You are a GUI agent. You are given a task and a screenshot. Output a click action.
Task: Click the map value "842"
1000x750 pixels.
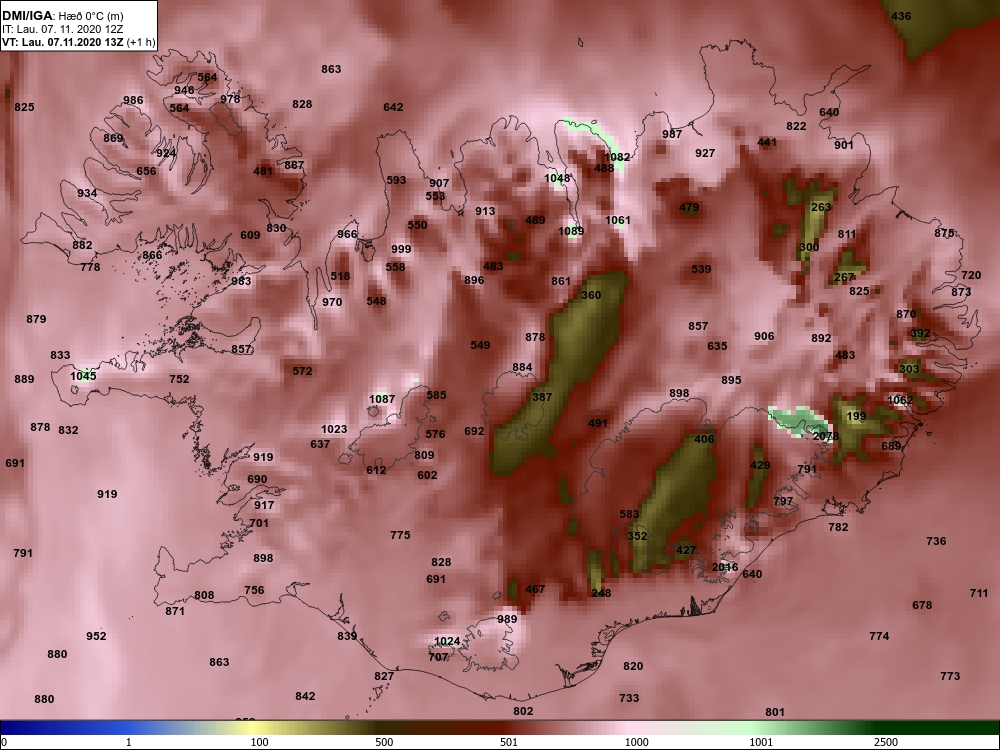305,696
